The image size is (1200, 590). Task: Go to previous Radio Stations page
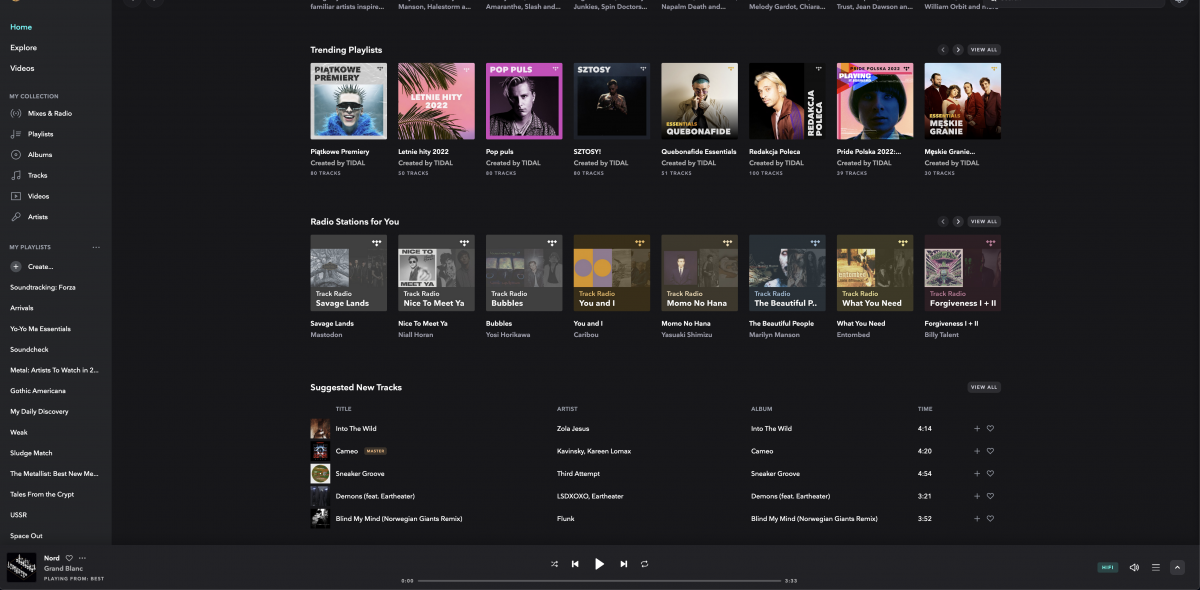(942, 221)
